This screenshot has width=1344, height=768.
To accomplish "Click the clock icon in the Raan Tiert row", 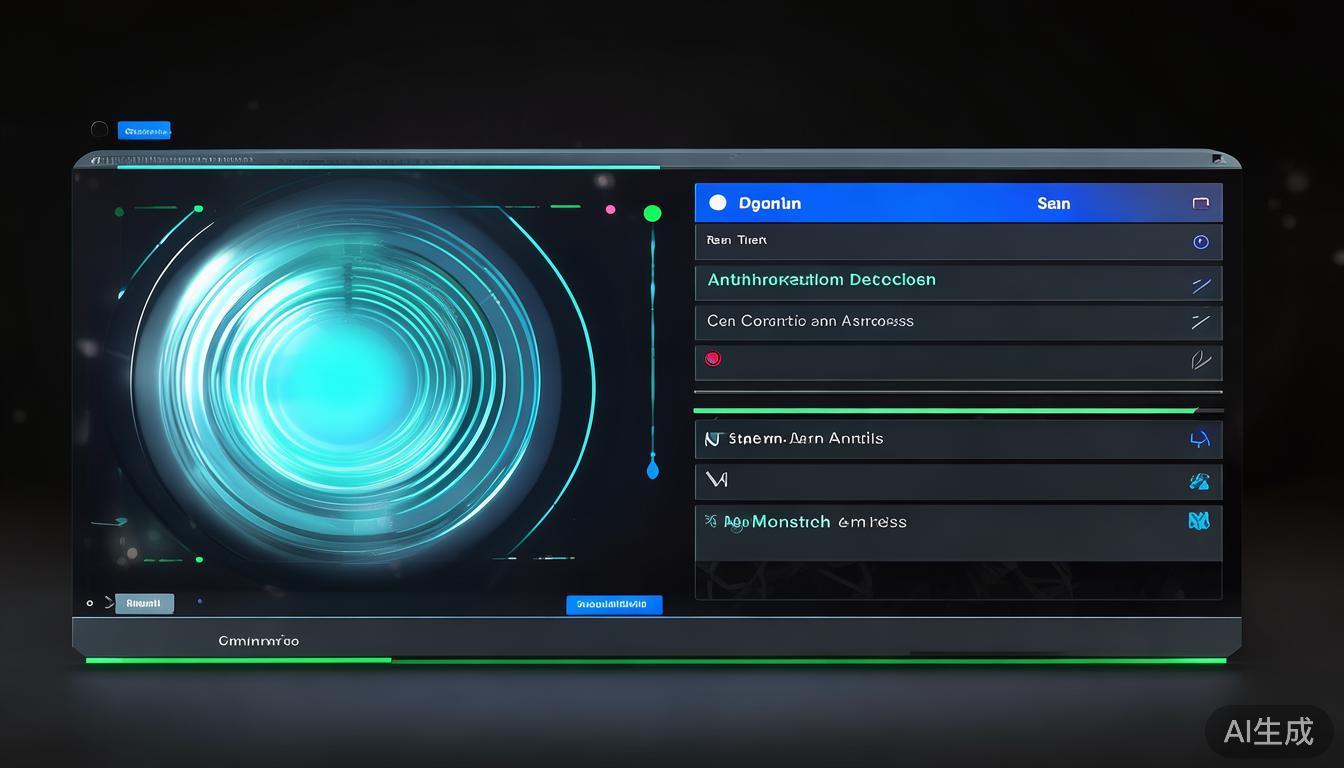I will [1201, 242].
